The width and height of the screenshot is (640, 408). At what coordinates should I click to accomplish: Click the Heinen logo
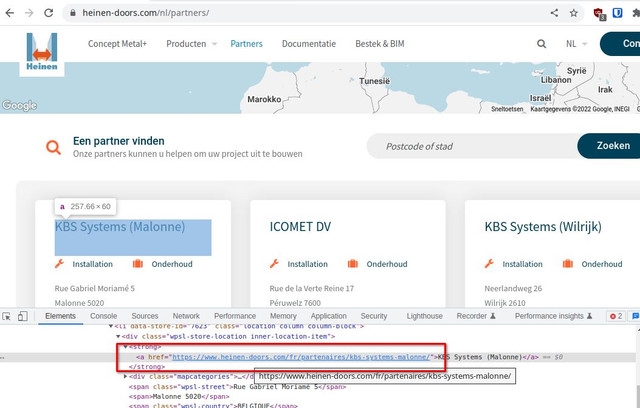(42, 51)
